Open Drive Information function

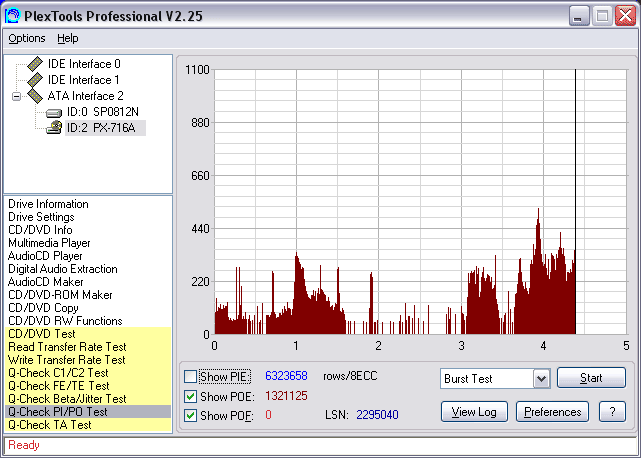(48, 204)
